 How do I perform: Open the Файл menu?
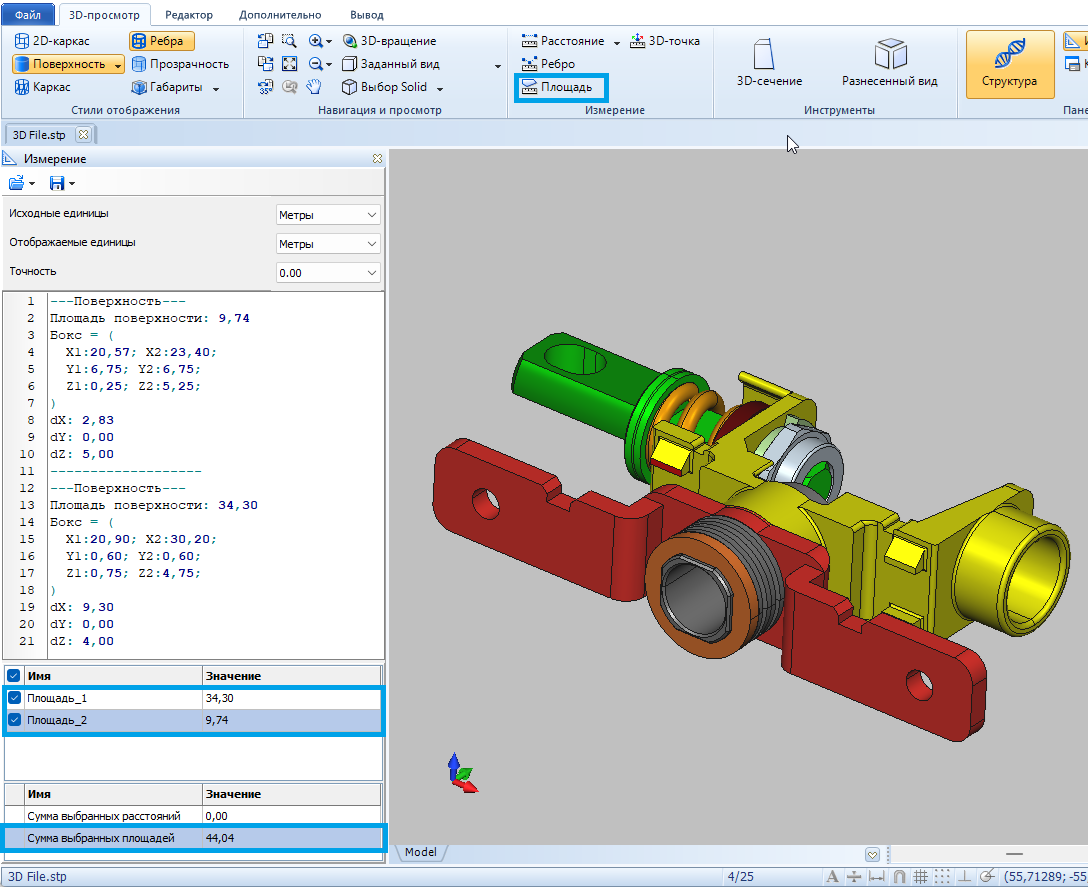(28, 15)
